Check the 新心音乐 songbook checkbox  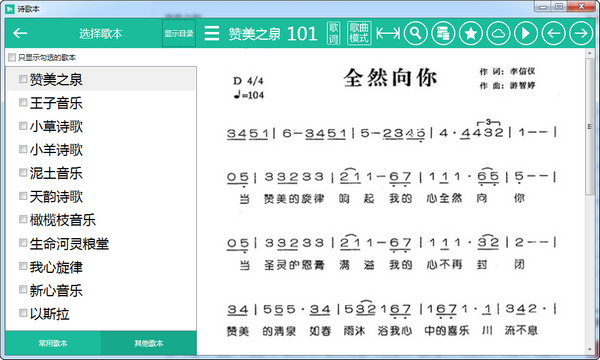23,290
